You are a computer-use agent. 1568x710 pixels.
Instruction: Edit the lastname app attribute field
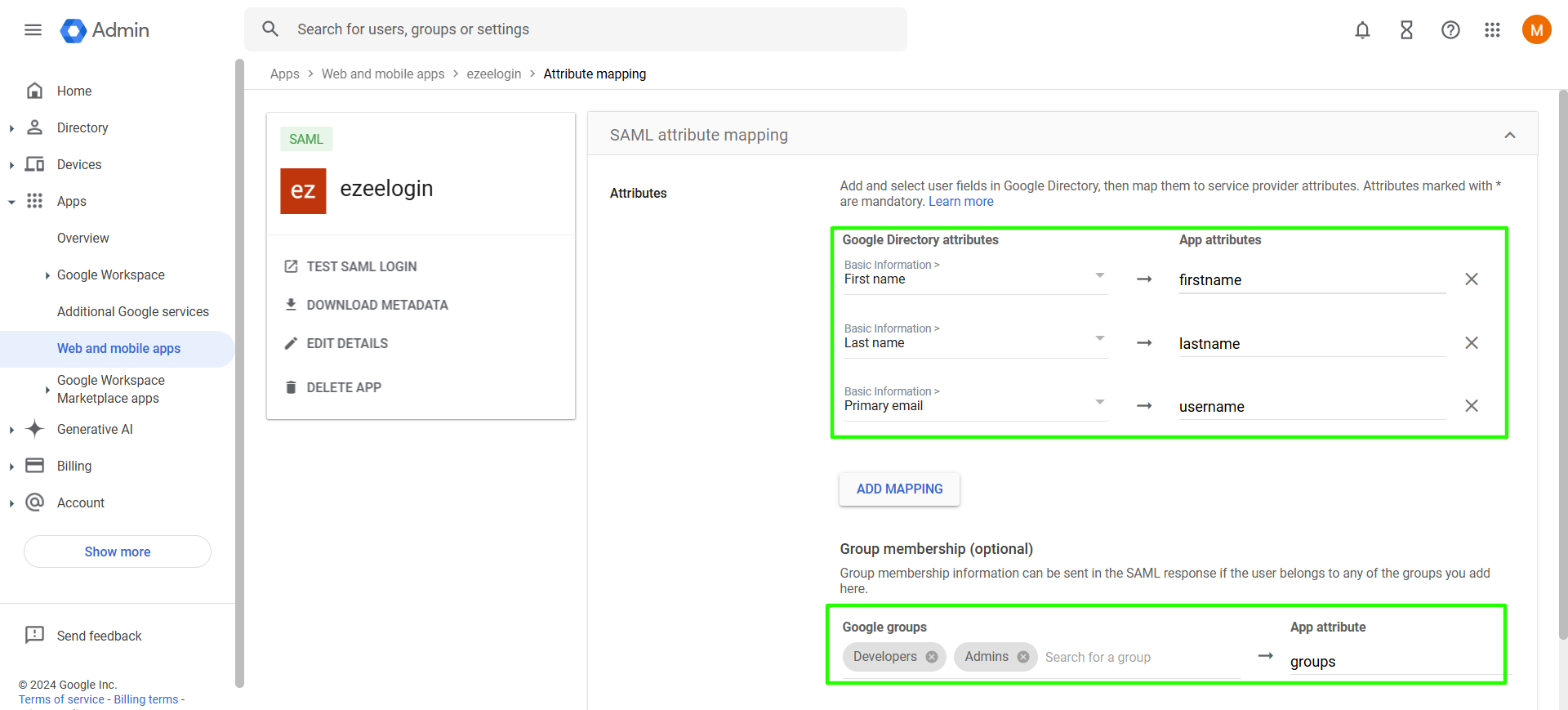tap(1312, 344)
